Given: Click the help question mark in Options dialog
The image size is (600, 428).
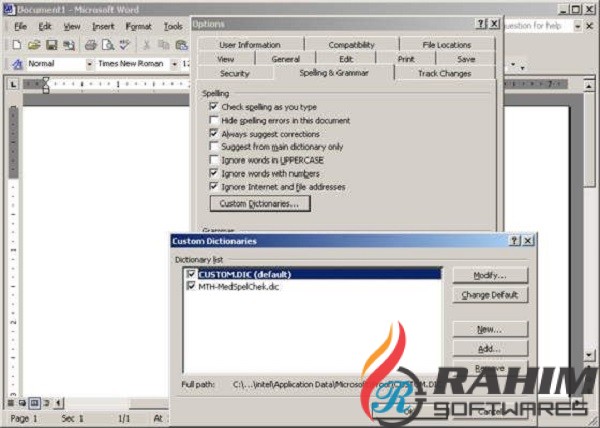Looking at the screenshot, I should pyautogui.click(x=481, y=24).
